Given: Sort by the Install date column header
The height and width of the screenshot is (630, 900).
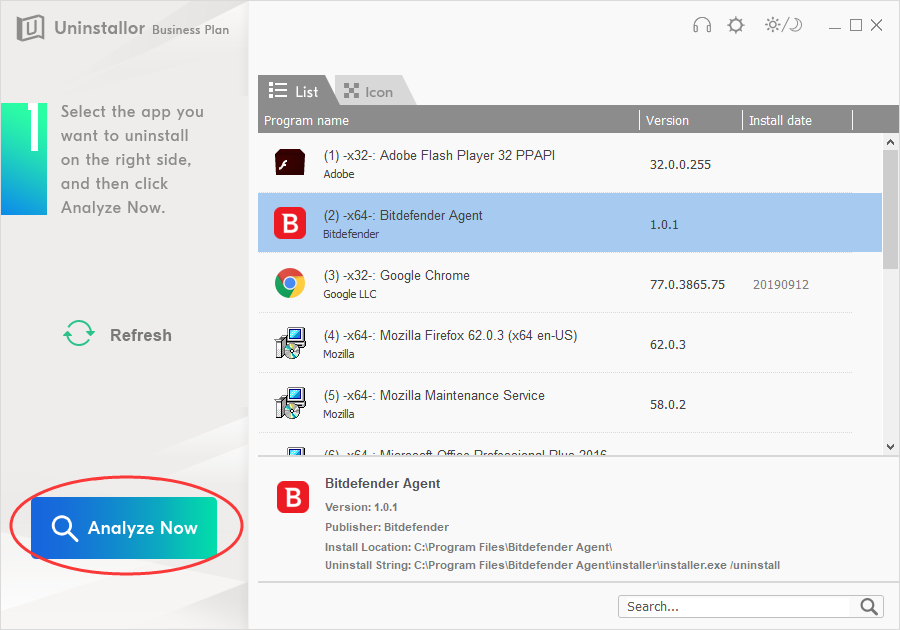Looking at the screenshot, I should (797, 120).
